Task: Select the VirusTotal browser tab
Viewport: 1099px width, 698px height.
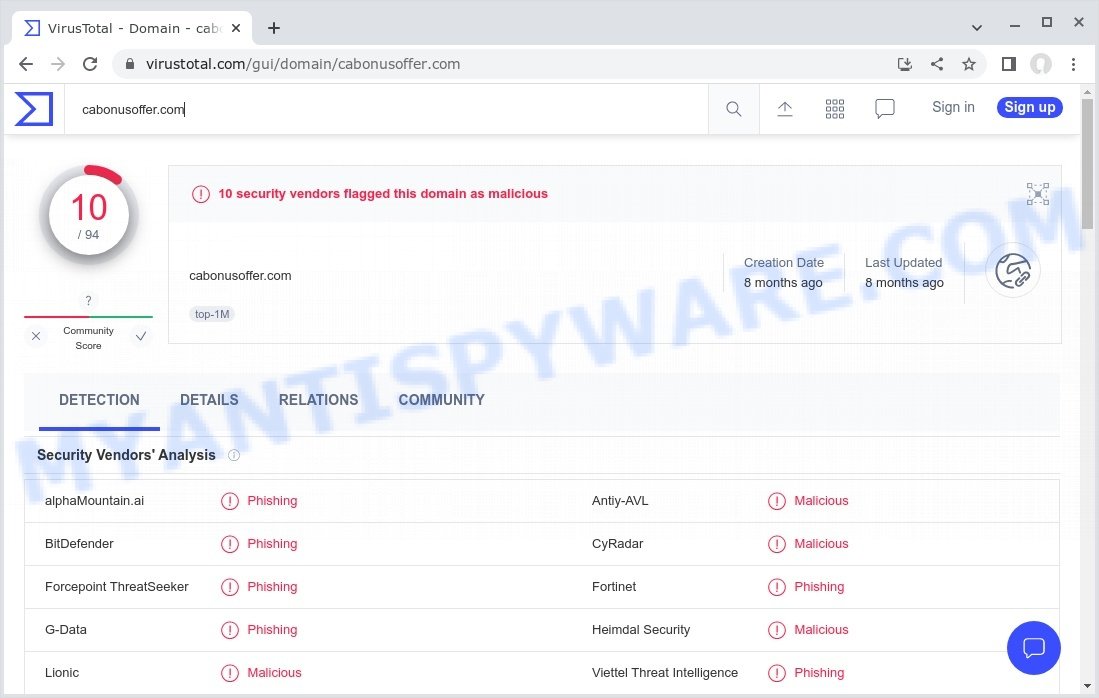Action: point(130,28)
